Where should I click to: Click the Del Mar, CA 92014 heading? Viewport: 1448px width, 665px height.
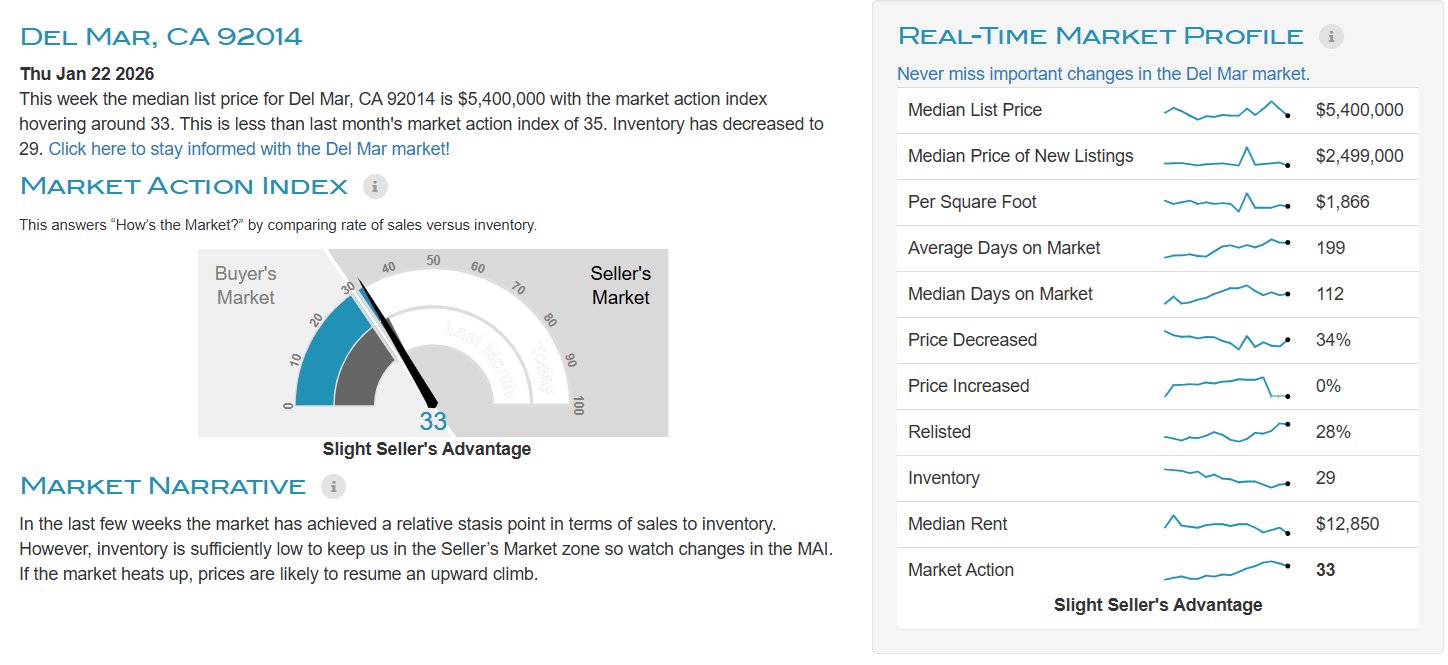point(161,37)
